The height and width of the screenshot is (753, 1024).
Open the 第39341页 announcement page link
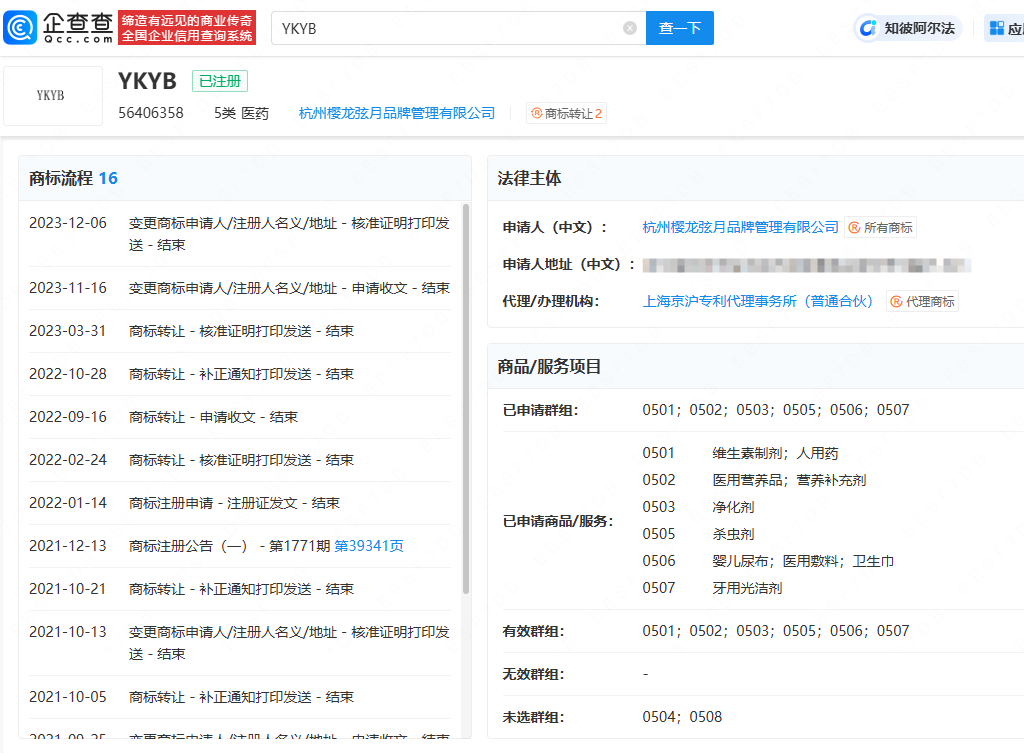click(369, 546)
